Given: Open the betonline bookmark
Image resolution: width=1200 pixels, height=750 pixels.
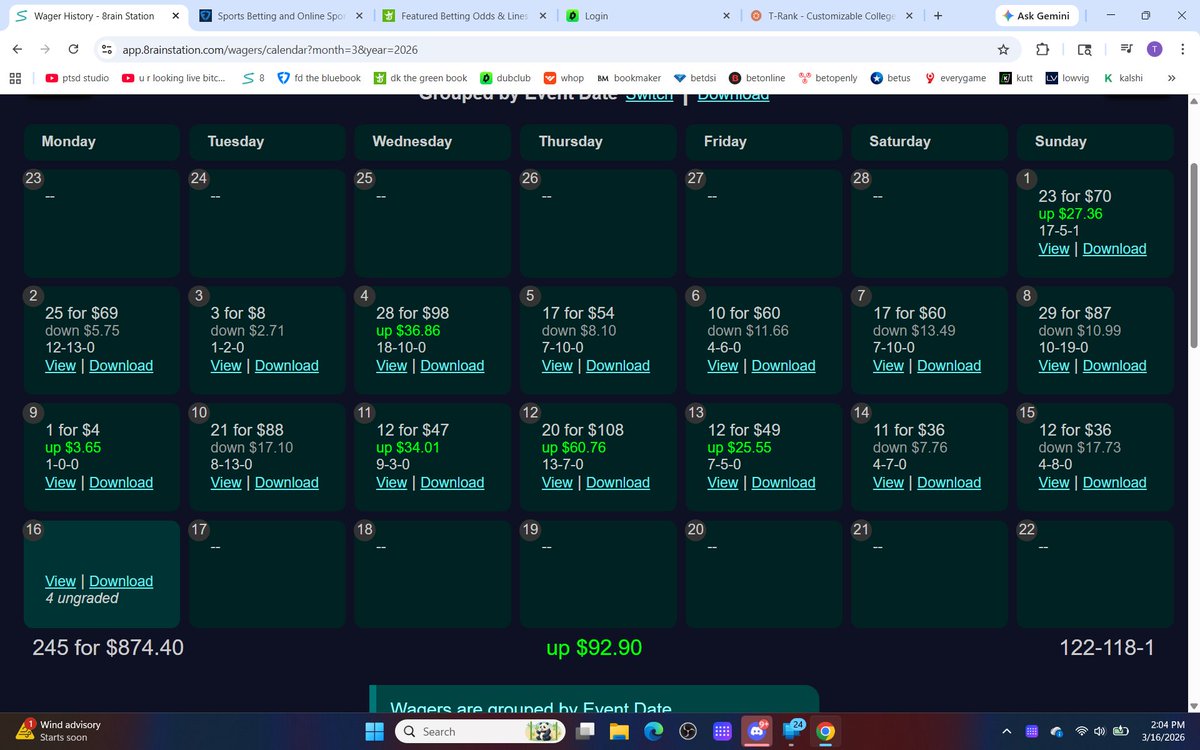Looking at the screenshot, I should click(x=757, y=78).
